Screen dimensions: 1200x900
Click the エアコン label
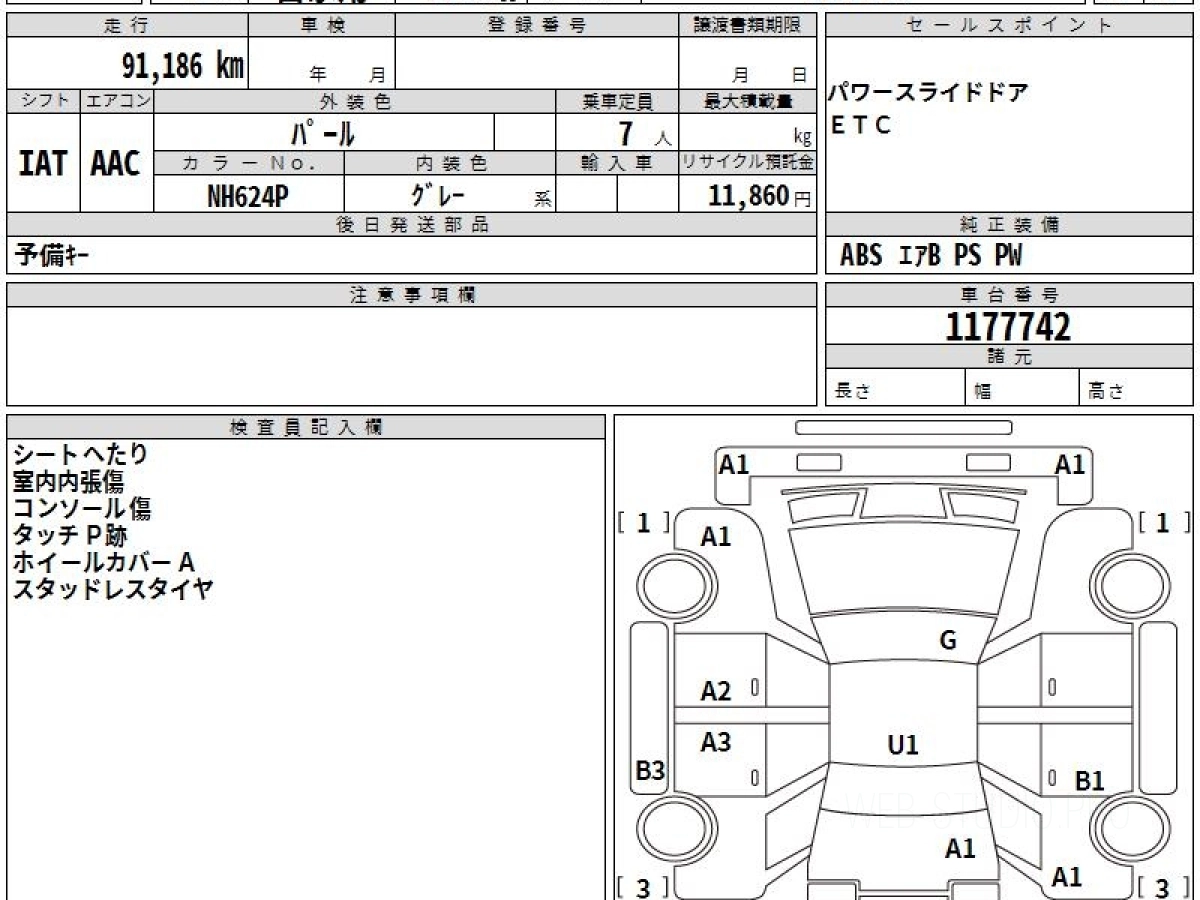point(117,101)
